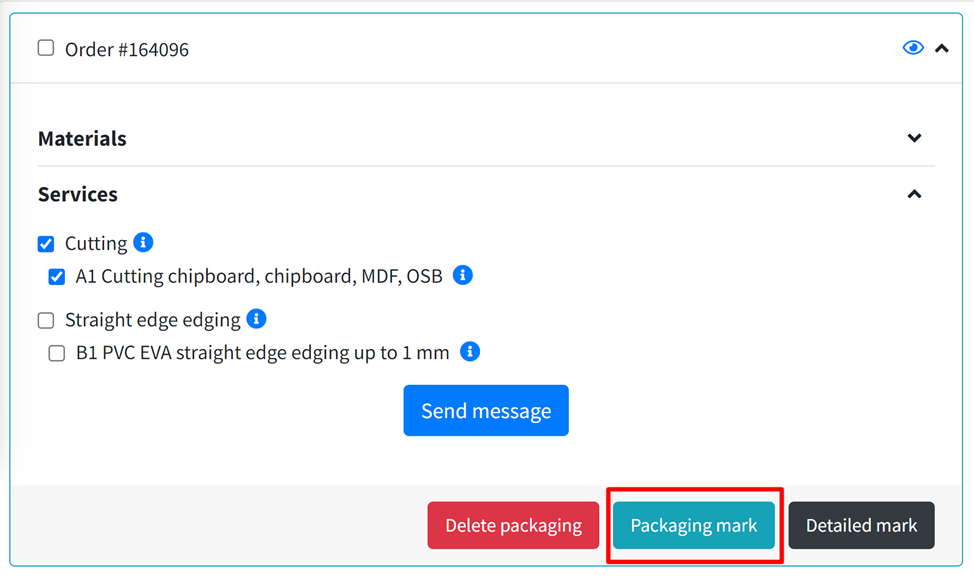Check the Order #164096 checkbox

coord(45,47)
